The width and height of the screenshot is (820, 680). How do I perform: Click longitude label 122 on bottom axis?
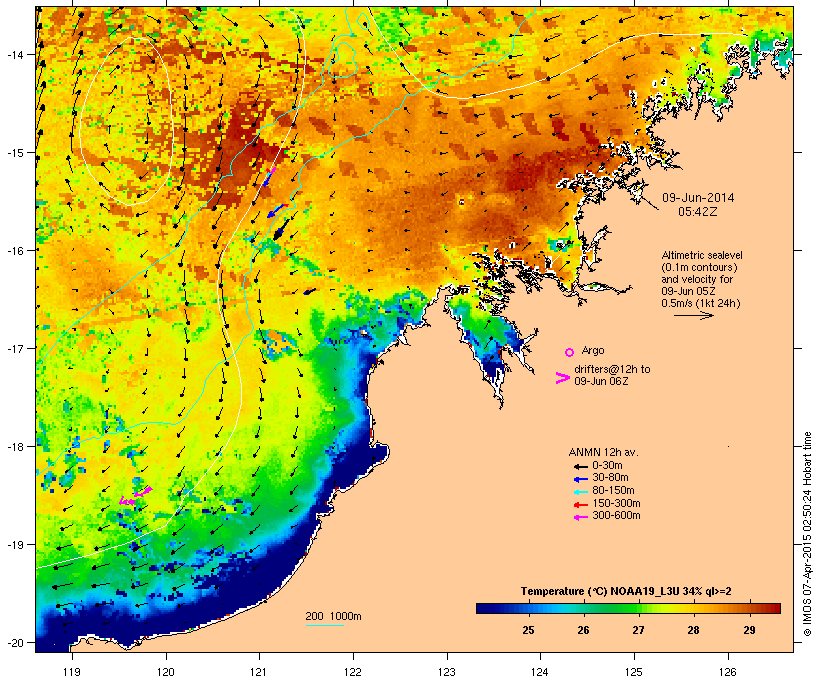pos(353,672)
